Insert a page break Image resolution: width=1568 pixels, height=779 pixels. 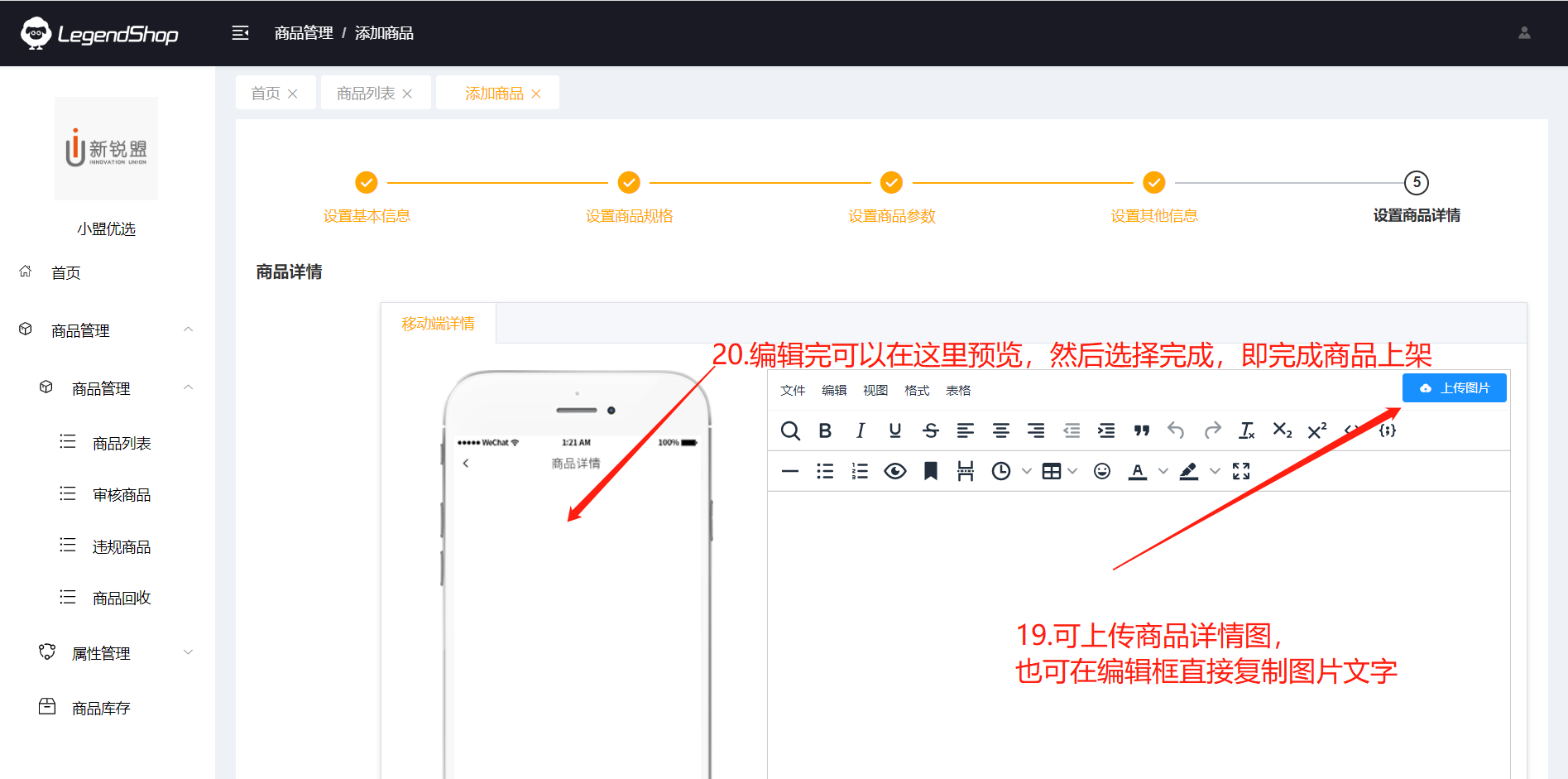click(x=966, y=471)
